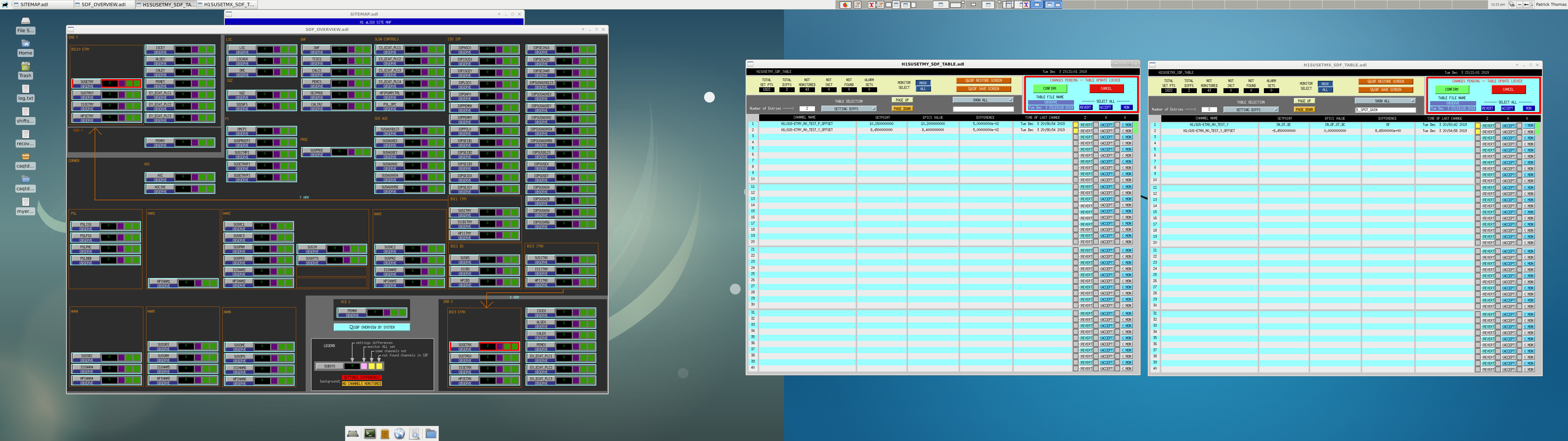Click PAGE DOWN in the H1SUSETMY table
The image size is (1568, 441).
902,108
